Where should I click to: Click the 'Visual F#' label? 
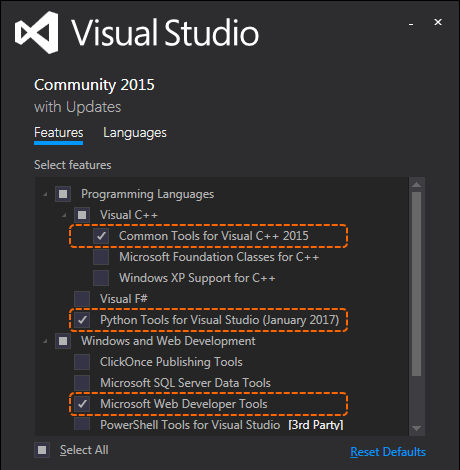(x=124, y=299)
